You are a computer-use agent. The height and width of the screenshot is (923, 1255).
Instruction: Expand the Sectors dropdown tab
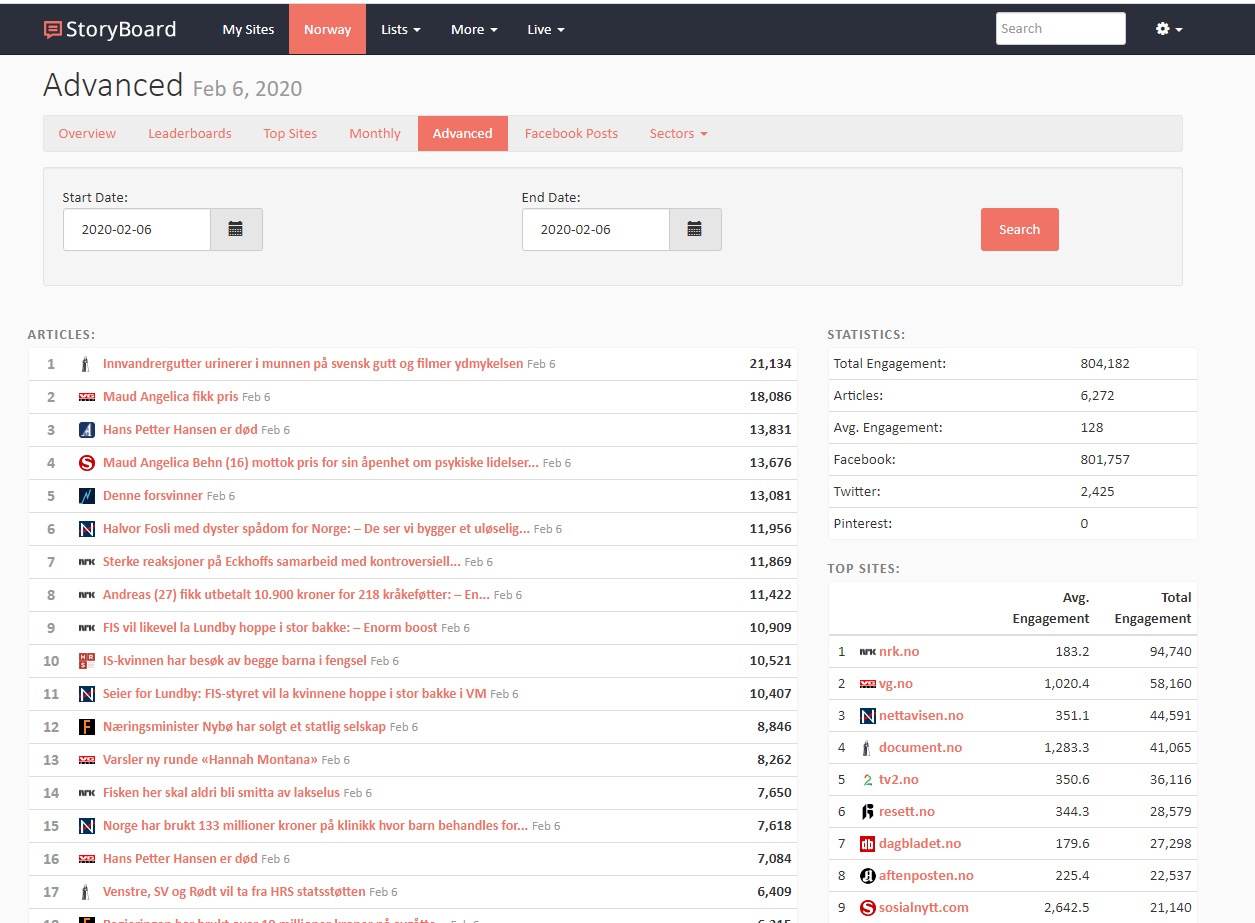(678, 133)
